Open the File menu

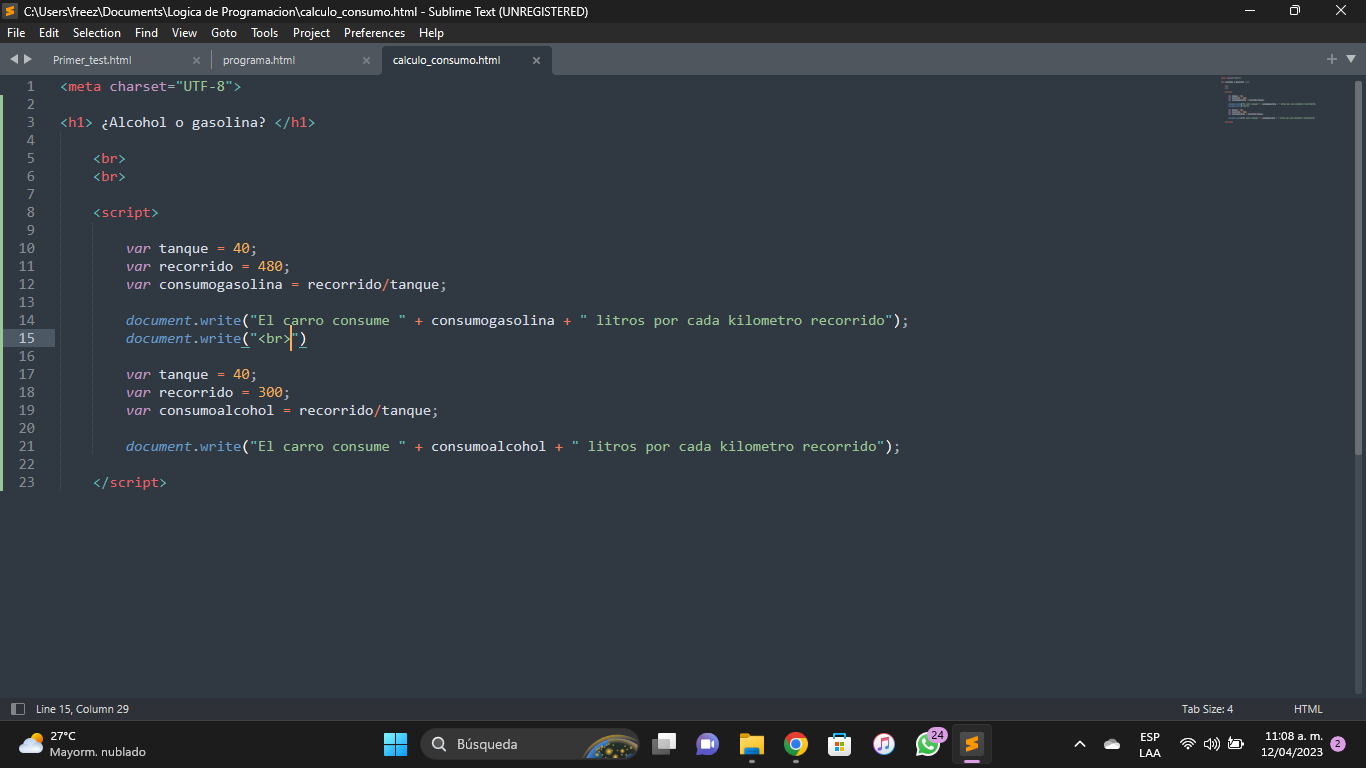point(16,33)
